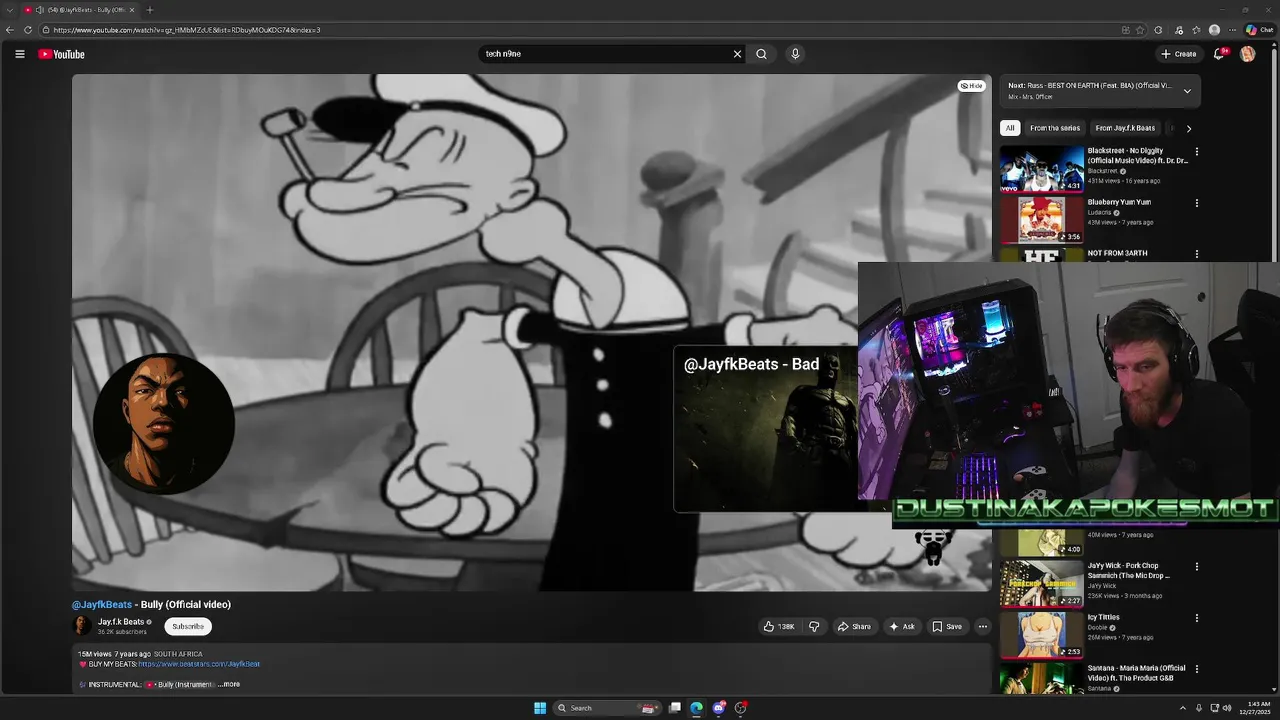
Task: Click the magnifier search button
Action: pos(762,54)
